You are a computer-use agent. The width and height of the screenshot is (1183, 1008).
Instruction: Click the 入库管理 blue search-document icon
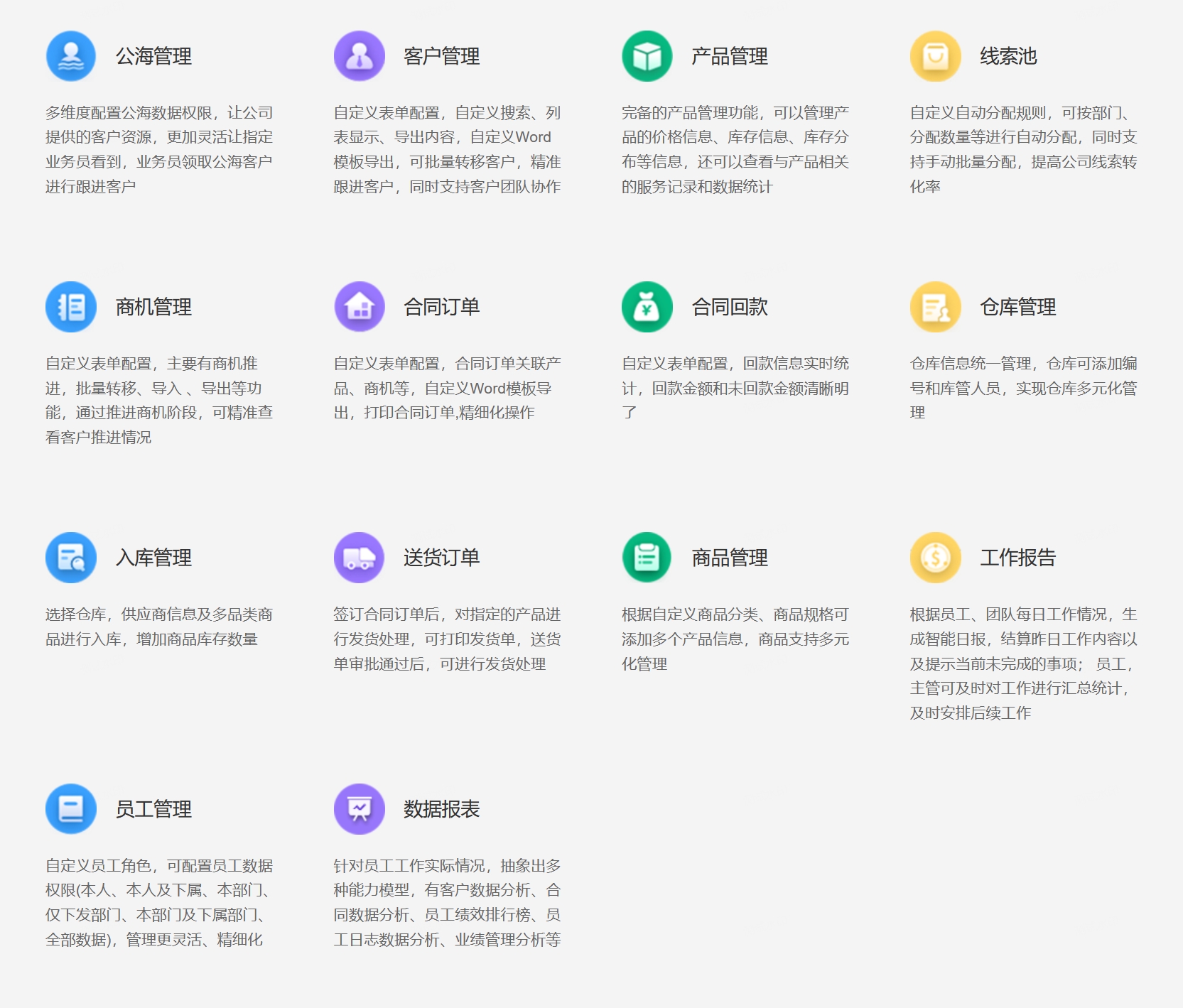tap(70, 558)
